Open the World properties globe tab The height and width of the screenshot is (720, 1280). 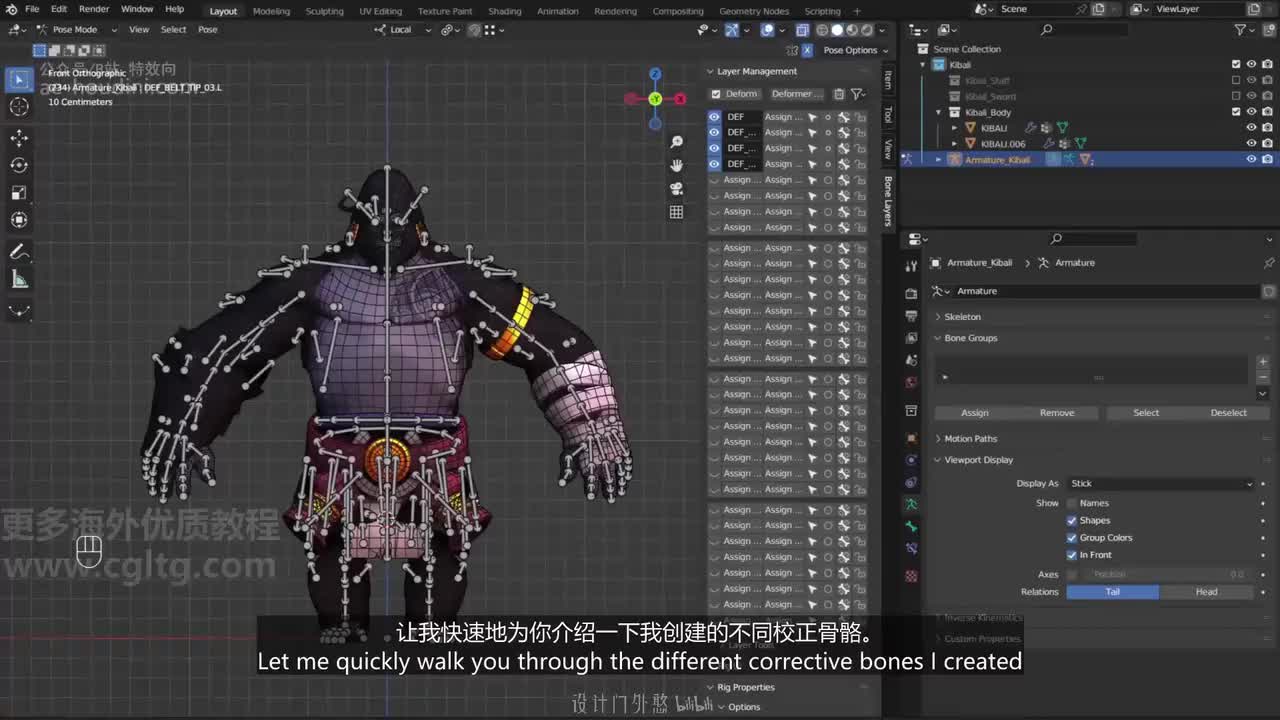coord(911,382)
